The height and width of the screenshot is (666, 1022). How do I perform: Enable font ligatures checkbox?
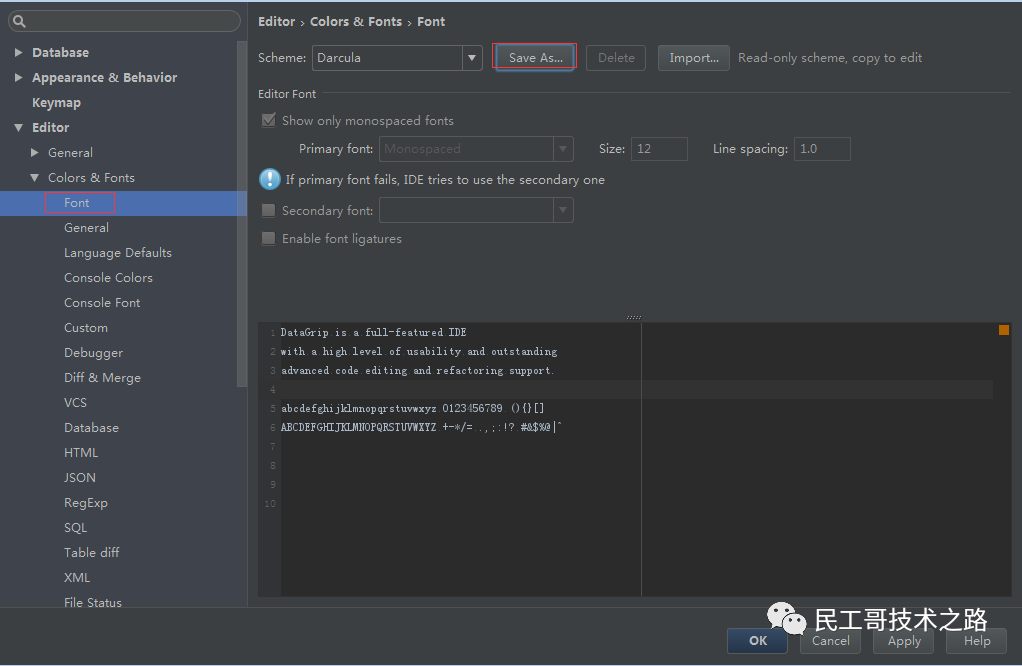coord(268,239)
